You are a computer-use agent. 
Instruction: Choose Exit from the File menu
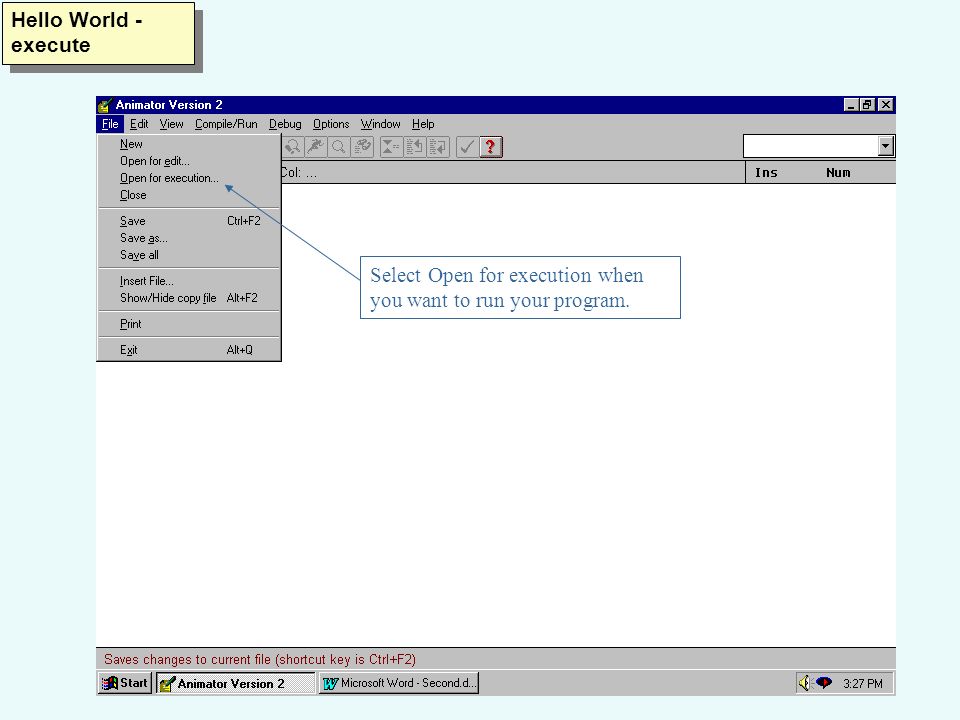189,350
